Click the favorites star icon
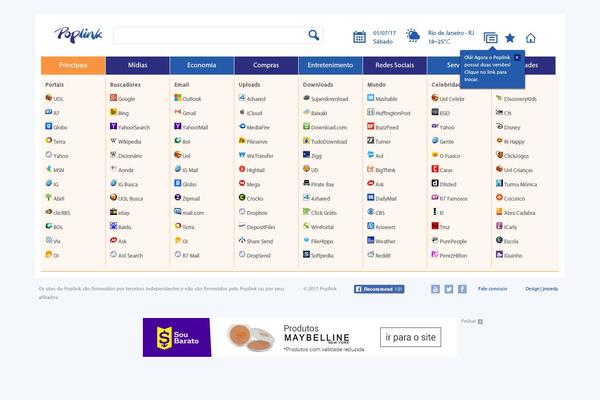 [510, 38]
